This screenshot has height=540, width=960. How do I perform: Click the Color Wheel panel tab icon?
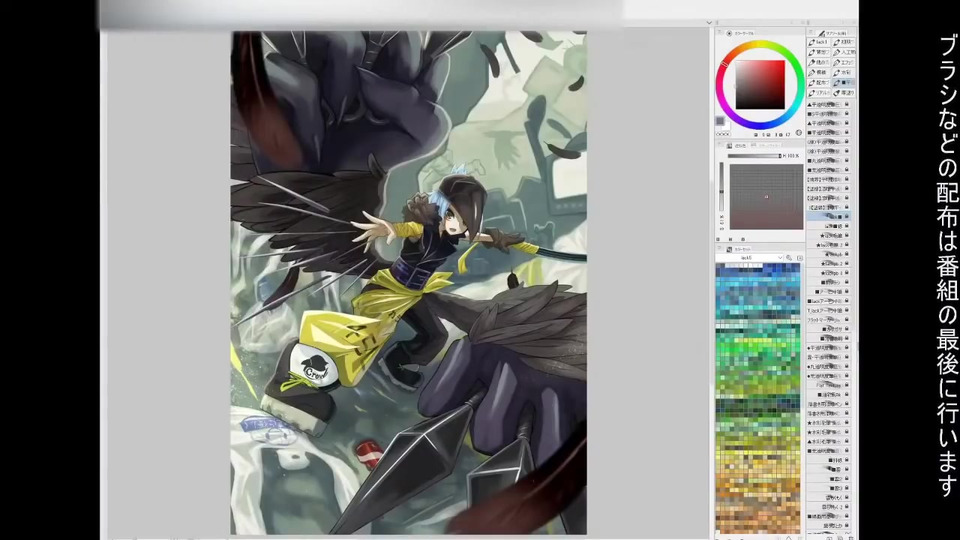(x=729, y=34)
